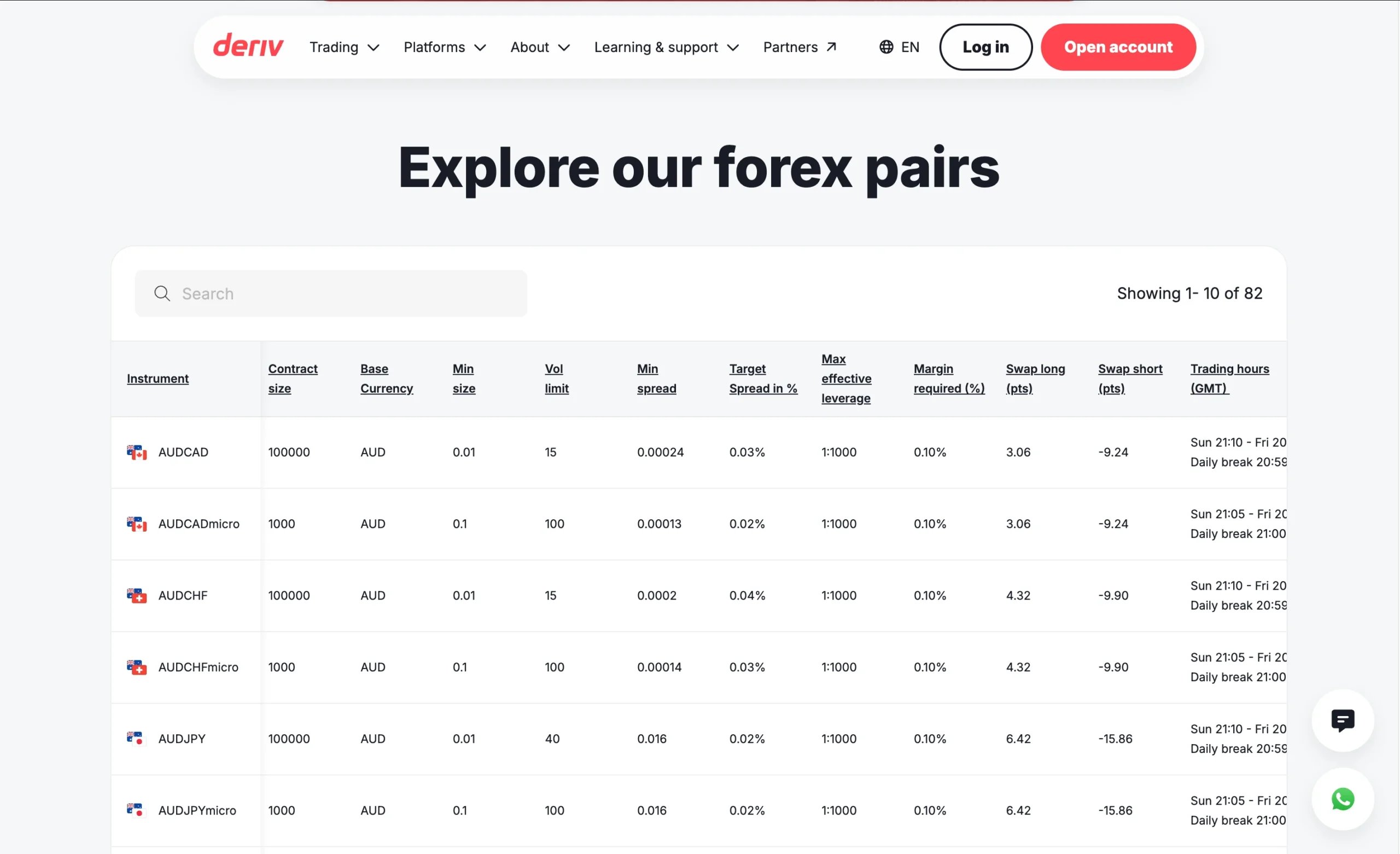Open the Learning & support menu
Viewport: 1400px width, 854px height.
[667, 47]
